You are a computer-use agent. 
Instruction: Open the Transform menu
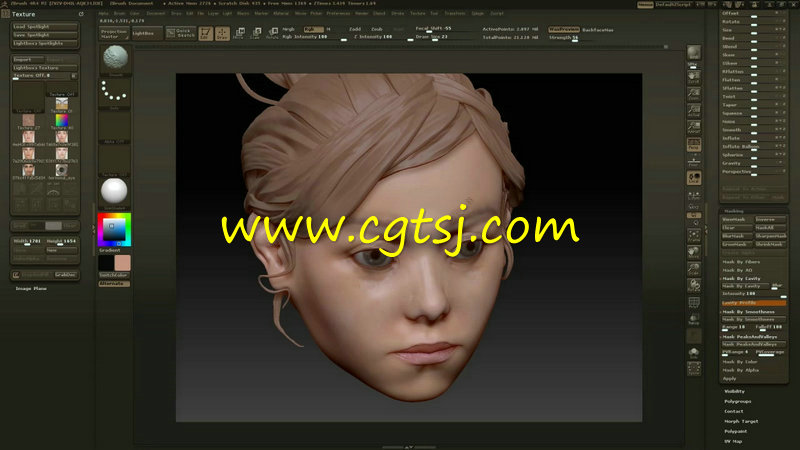[455, 14]
